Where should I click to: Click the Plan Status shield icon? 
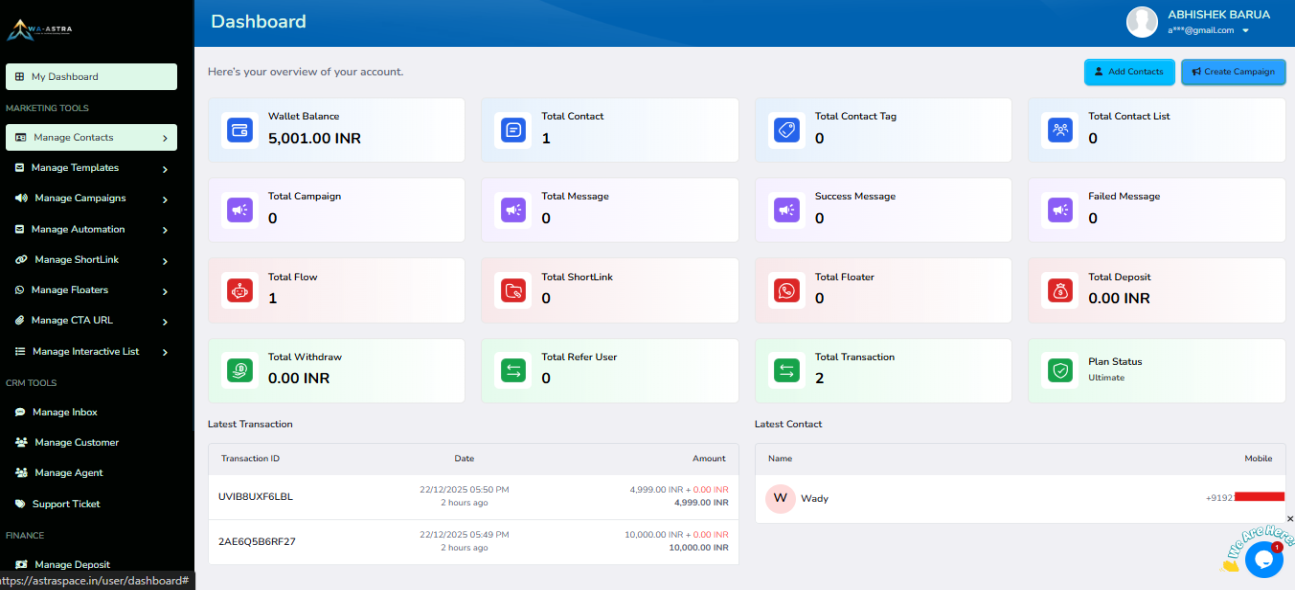tap(1060, 371)
